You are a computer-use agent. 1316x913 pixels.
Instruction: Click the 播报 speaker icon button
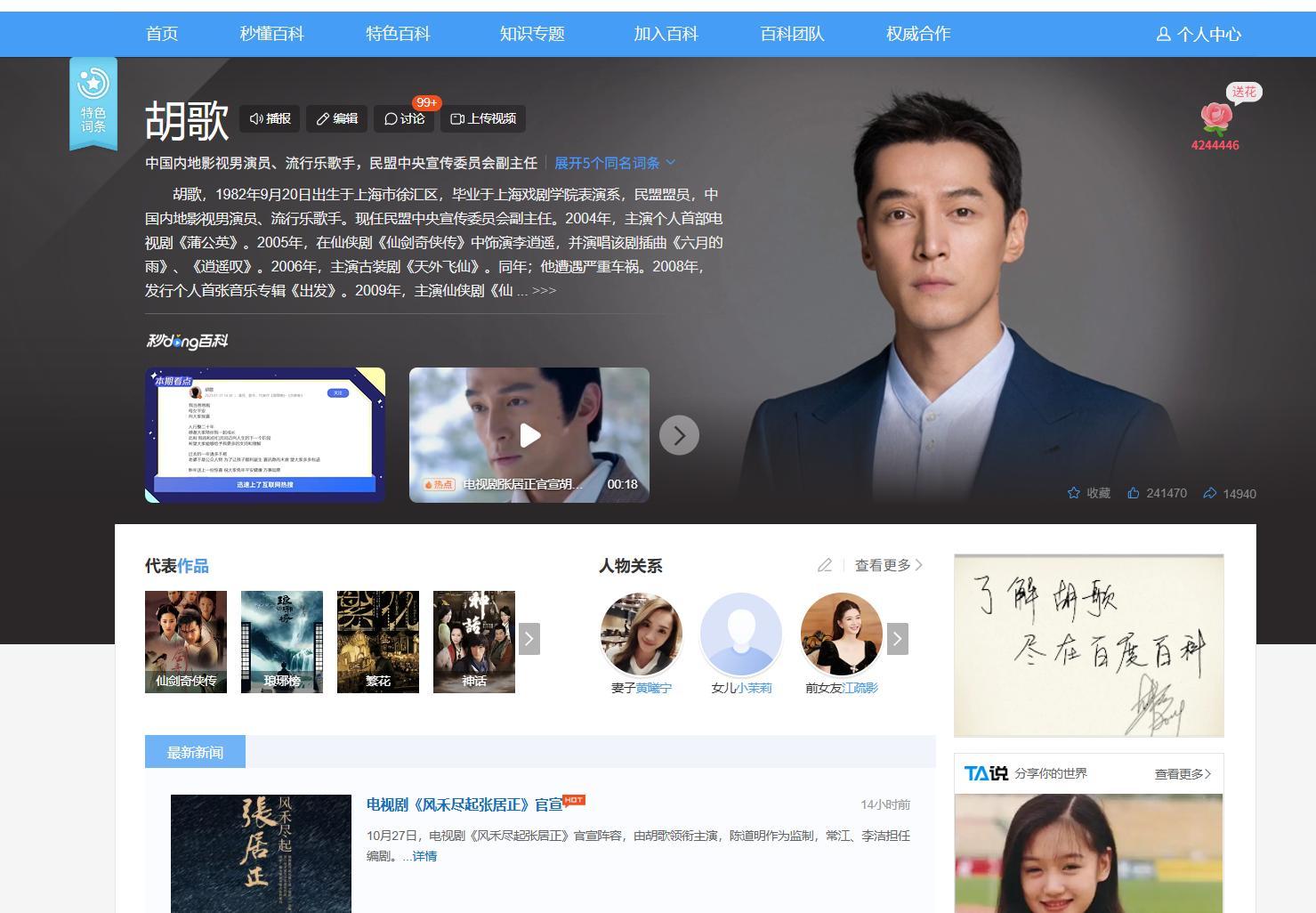tap(270, 118)
